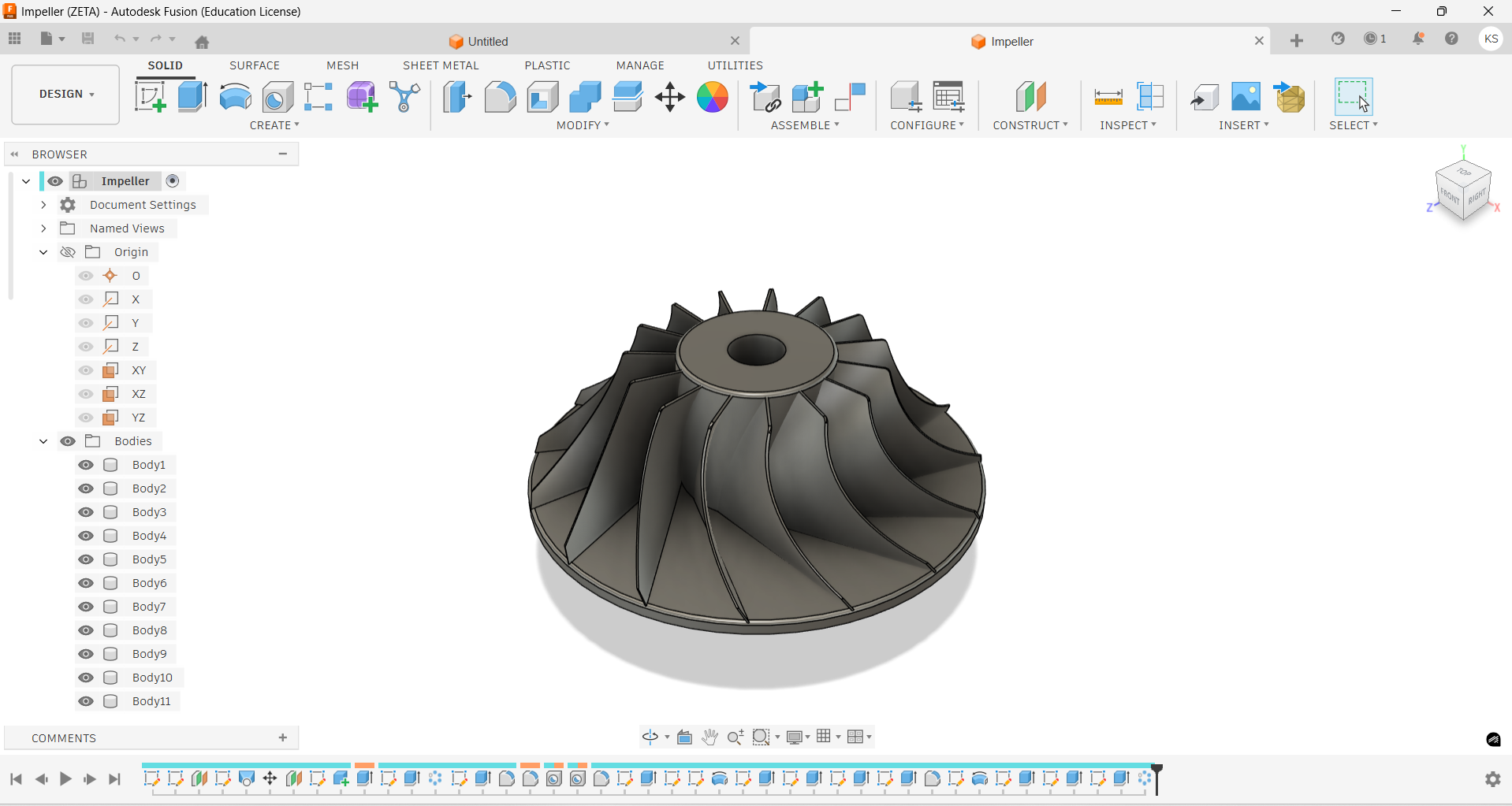Hide Body11 using its eye icon
Screen dimensions: 1512x806
click(86, 701)
